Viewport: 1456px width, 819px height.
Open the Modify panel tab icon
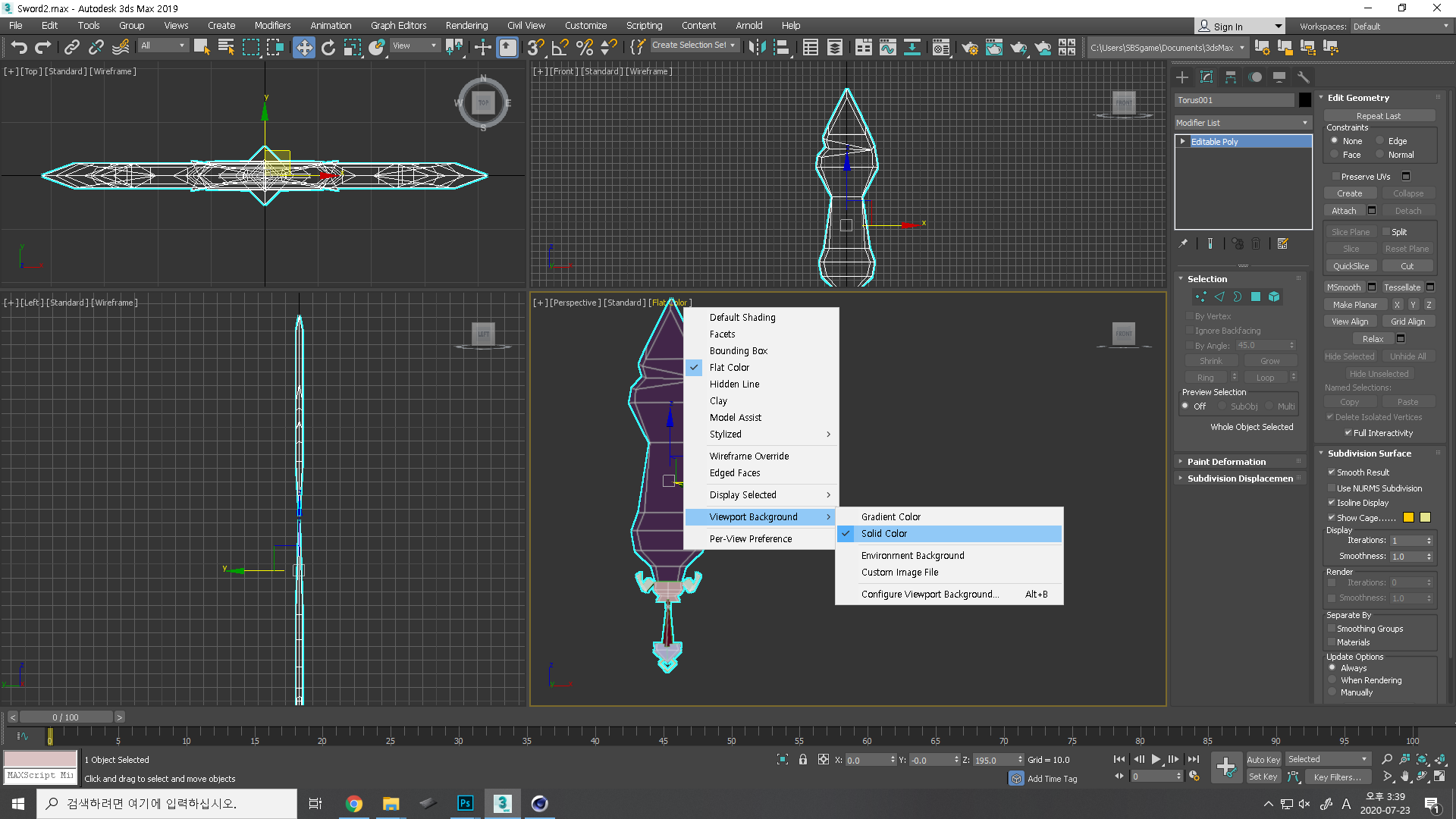click(x=1207, y=77)
